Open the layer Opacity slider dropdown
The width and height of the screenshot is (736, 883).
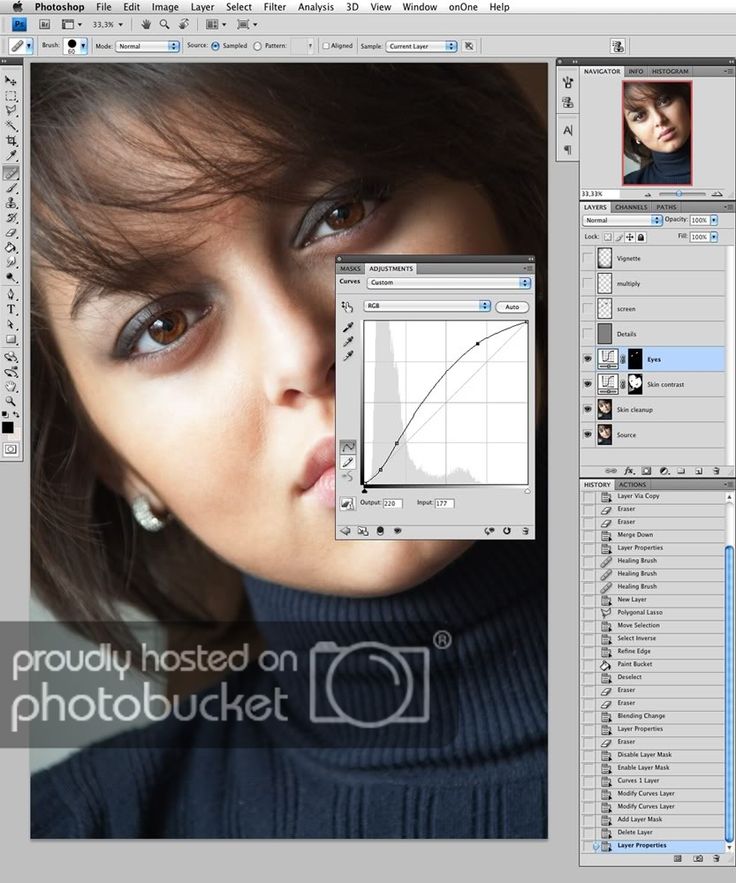714,220
